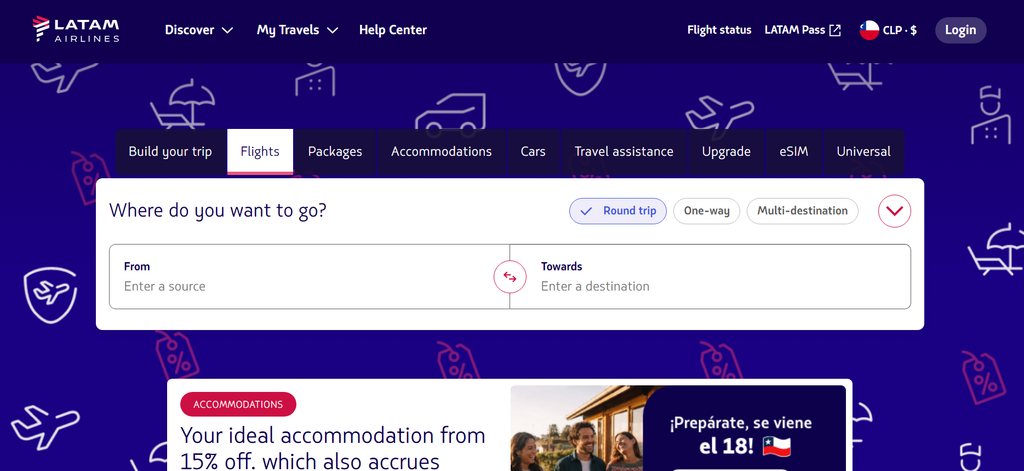
Task: Click the From source input field
Action: (x=309, y=276)
